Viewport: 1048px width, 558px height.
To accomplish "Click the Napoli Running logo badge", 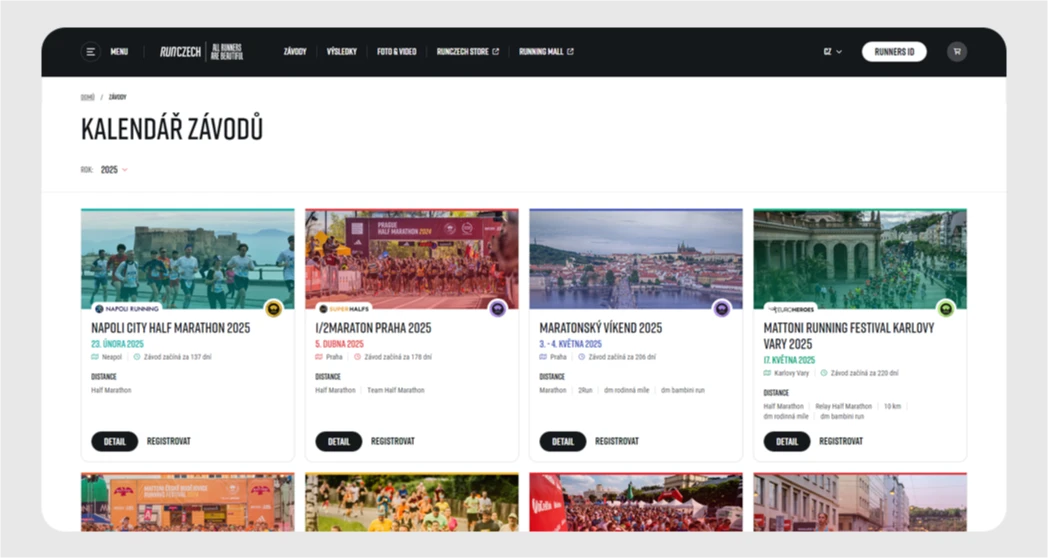I will 127,309.
